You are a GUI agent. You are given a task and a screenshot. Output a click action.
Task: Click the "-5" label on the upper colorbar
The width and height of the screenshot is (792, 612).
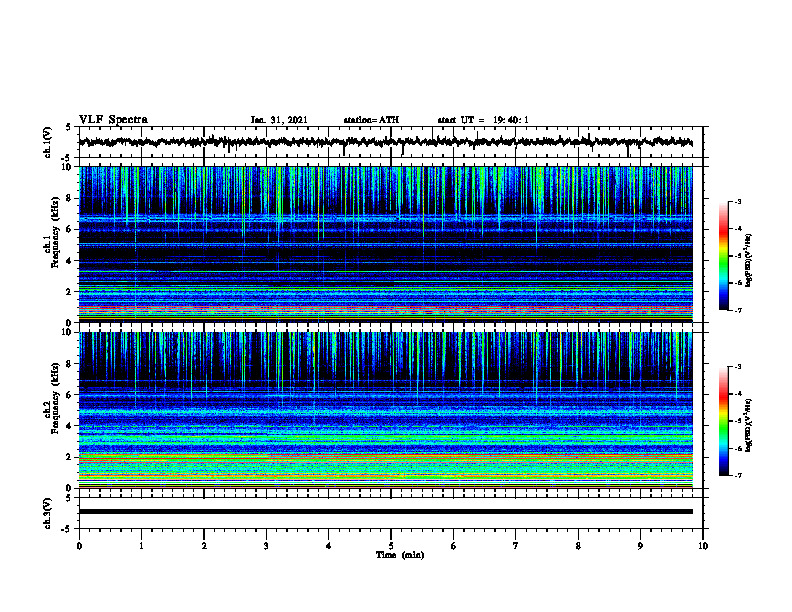pos(737,256)
